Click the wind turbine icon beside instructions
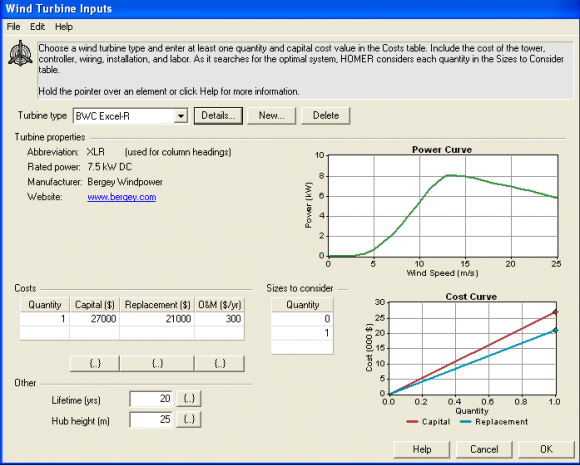Screen dimensions: 580x466 coord(20,54)
